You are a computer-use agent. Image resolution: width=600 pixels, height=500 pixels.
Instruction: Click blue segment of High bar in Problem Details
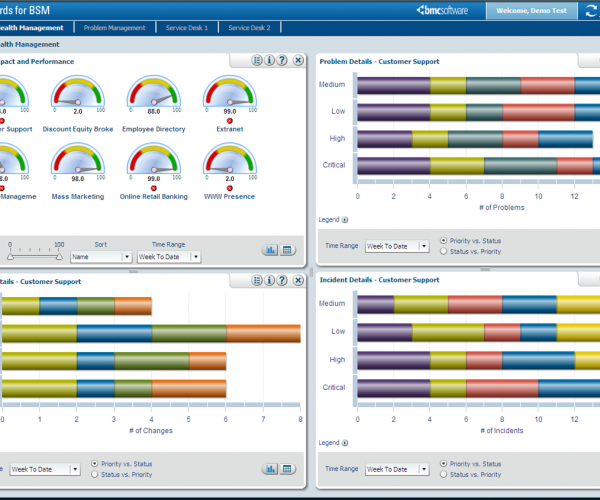coord(566,139)
